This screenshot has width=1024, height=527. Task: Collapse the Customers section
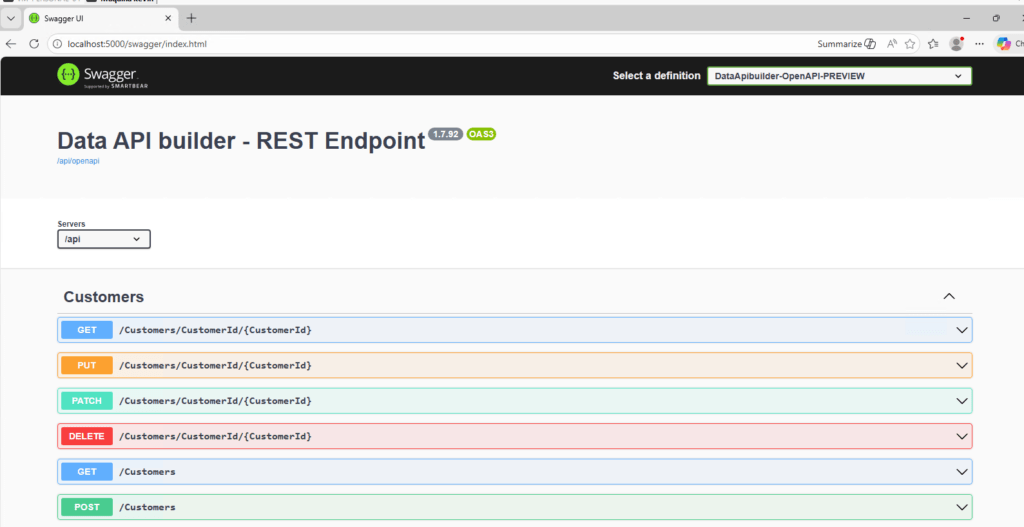[949, 297]
